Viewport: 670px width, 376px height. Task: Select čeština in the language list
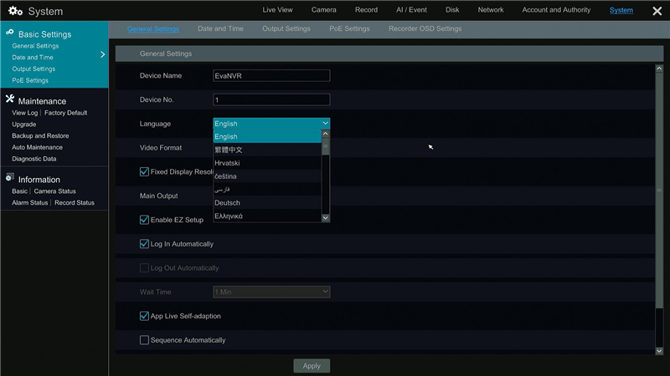[267, 176]
